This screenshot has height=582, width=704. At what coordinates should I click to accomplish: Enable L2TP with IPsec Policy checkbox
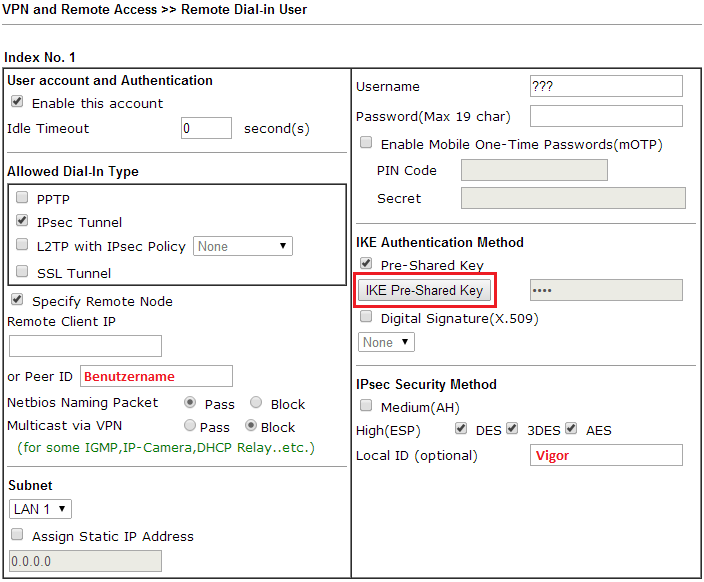(22, 244)
